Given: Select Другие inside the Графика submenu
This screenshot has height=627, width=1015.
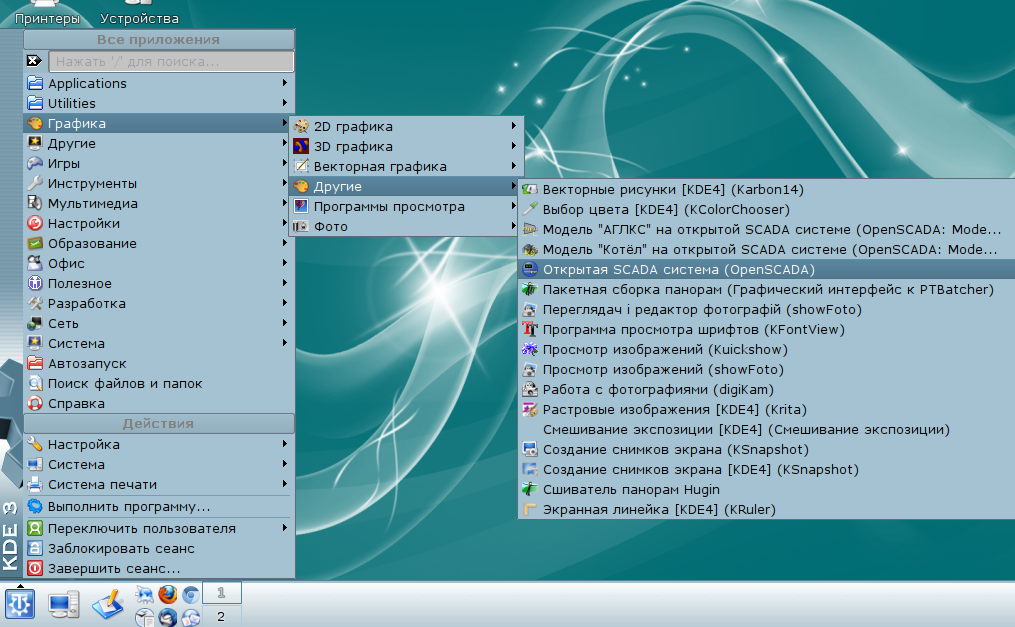Looking at the screenshot, I should point(406,186).
